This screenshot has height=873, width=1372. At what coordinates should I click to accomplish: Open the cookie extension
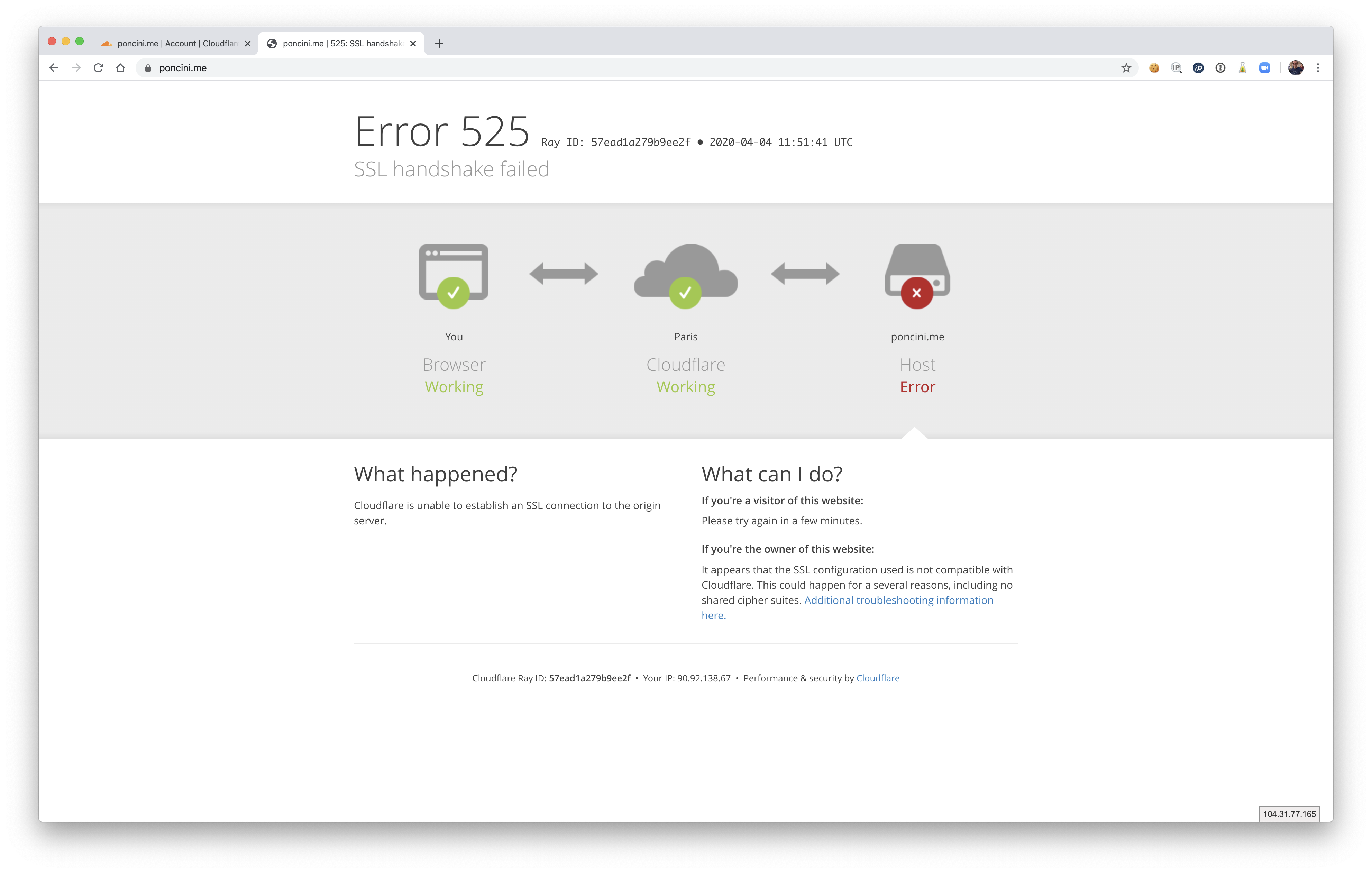pos(1154,68)
